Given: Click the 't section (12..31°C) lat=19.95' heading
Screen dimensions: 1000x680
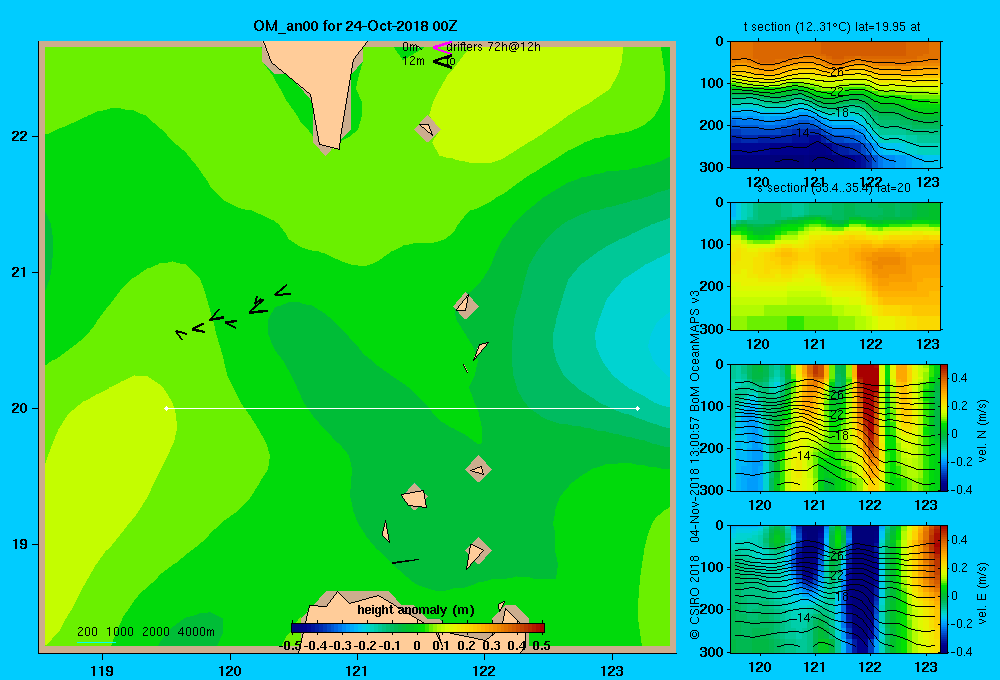Looking at the screenshot, I should tap(832, 27).
